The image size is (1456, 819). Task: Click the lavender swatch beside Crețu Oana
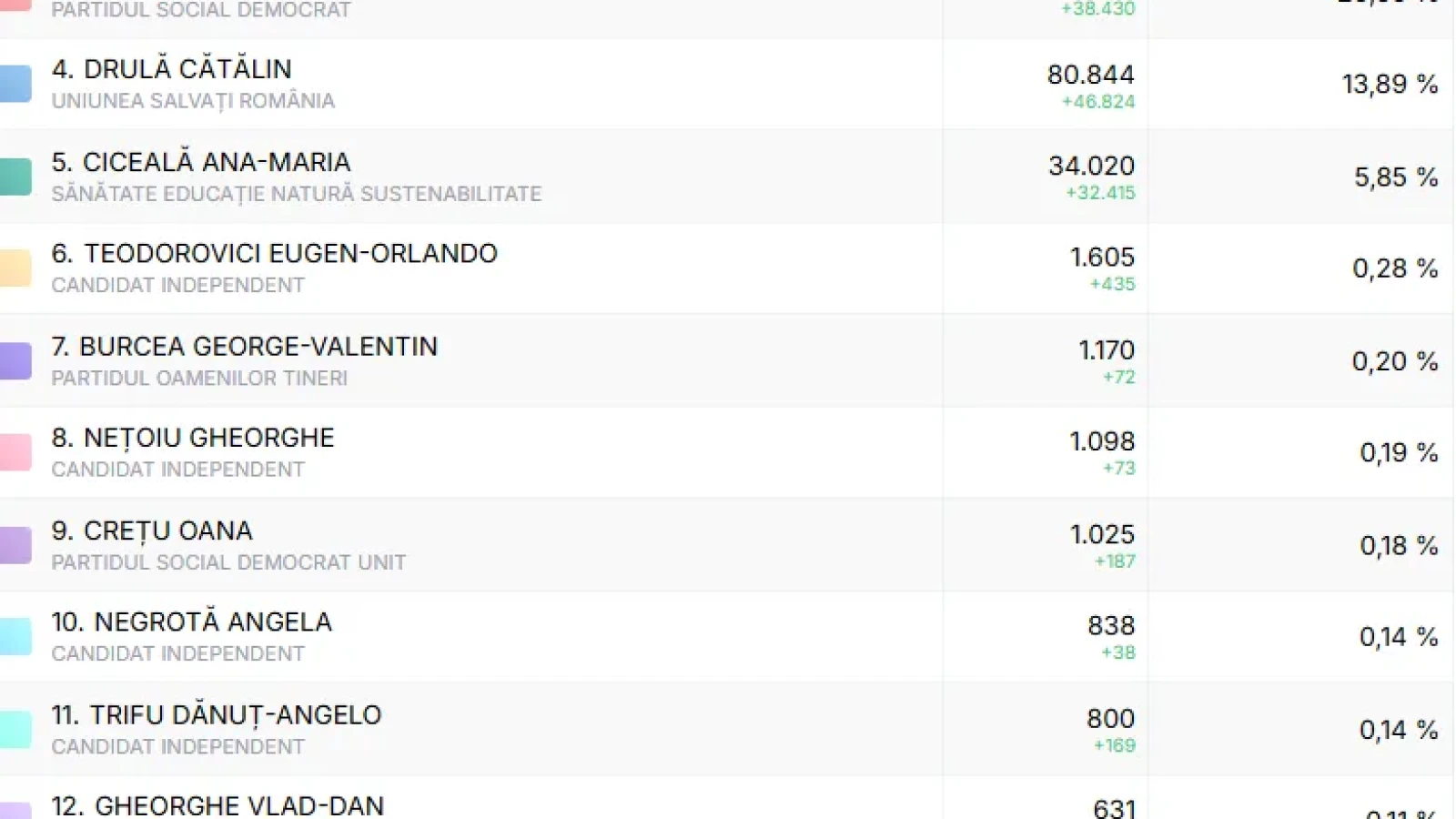tap(15, 545)
